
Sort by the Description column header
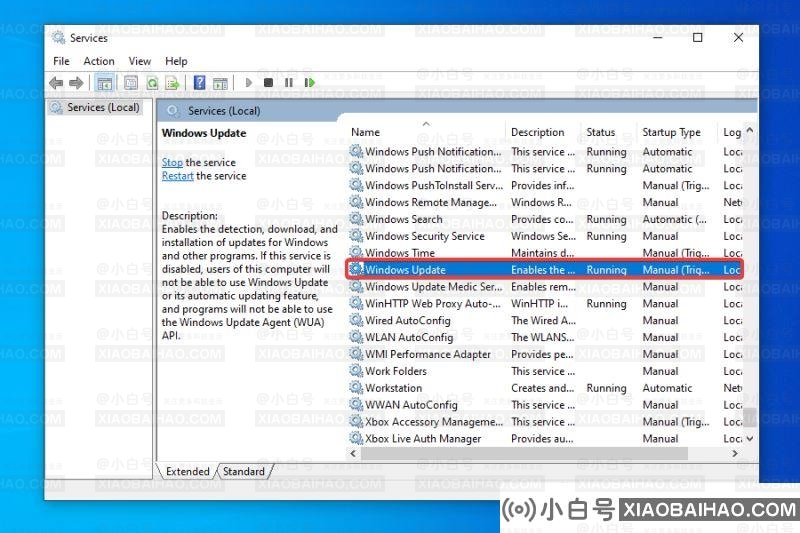point(538,132)
